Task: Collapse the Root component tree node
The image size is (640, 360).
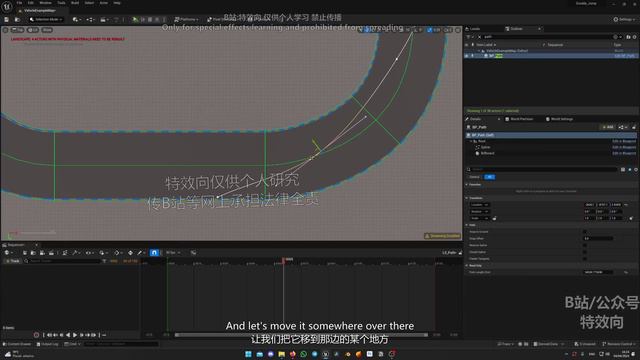Action: coord(471,141)
